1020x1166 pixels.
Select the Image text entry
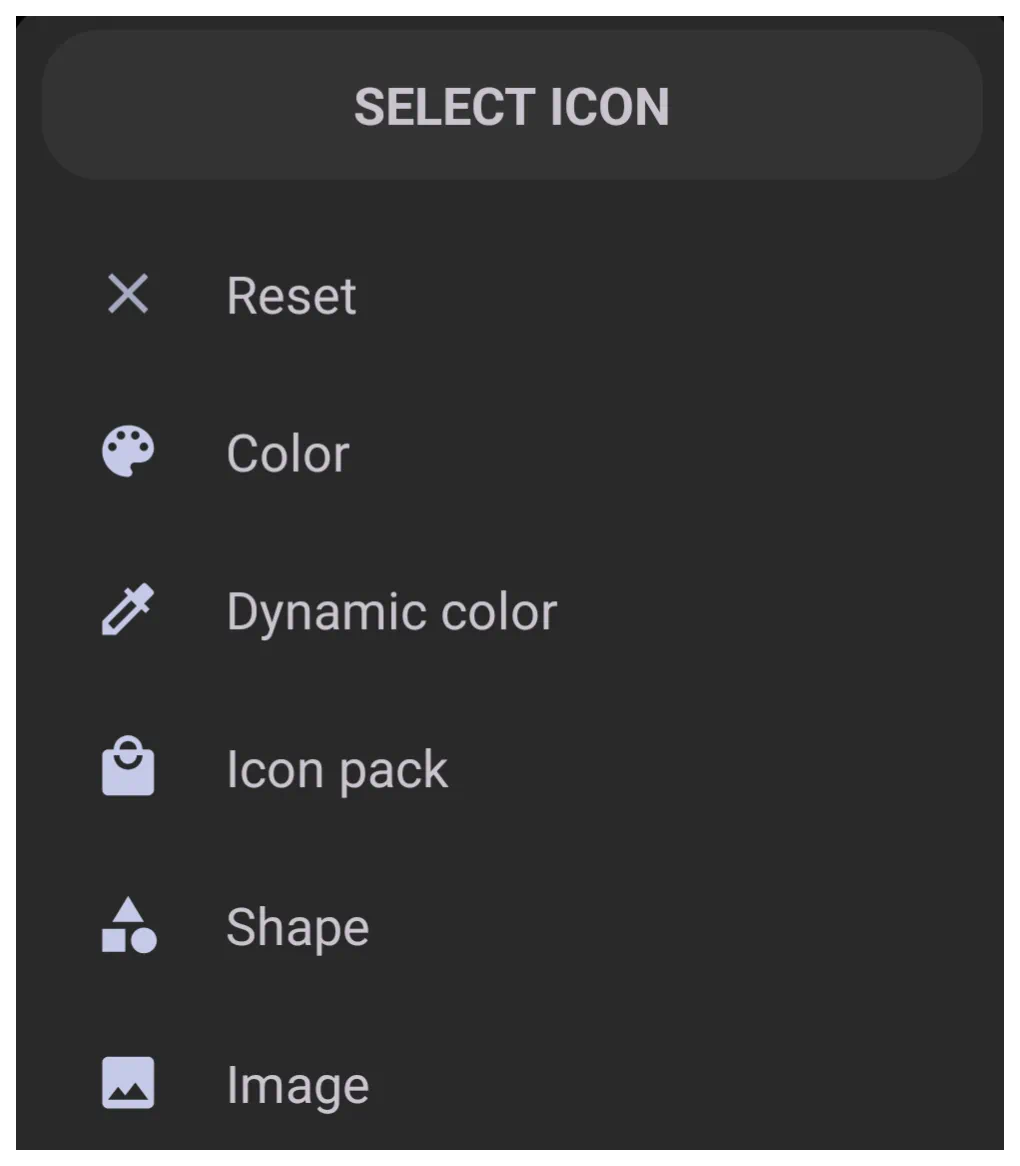[x=297, y=1086]
